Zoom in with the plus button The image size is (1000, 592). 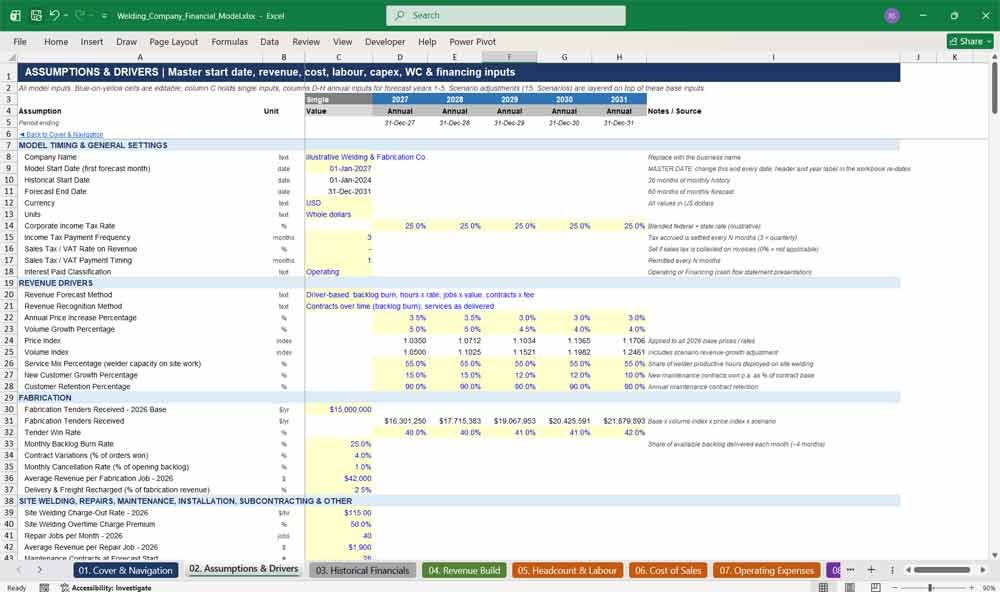(x=971, y=587)
